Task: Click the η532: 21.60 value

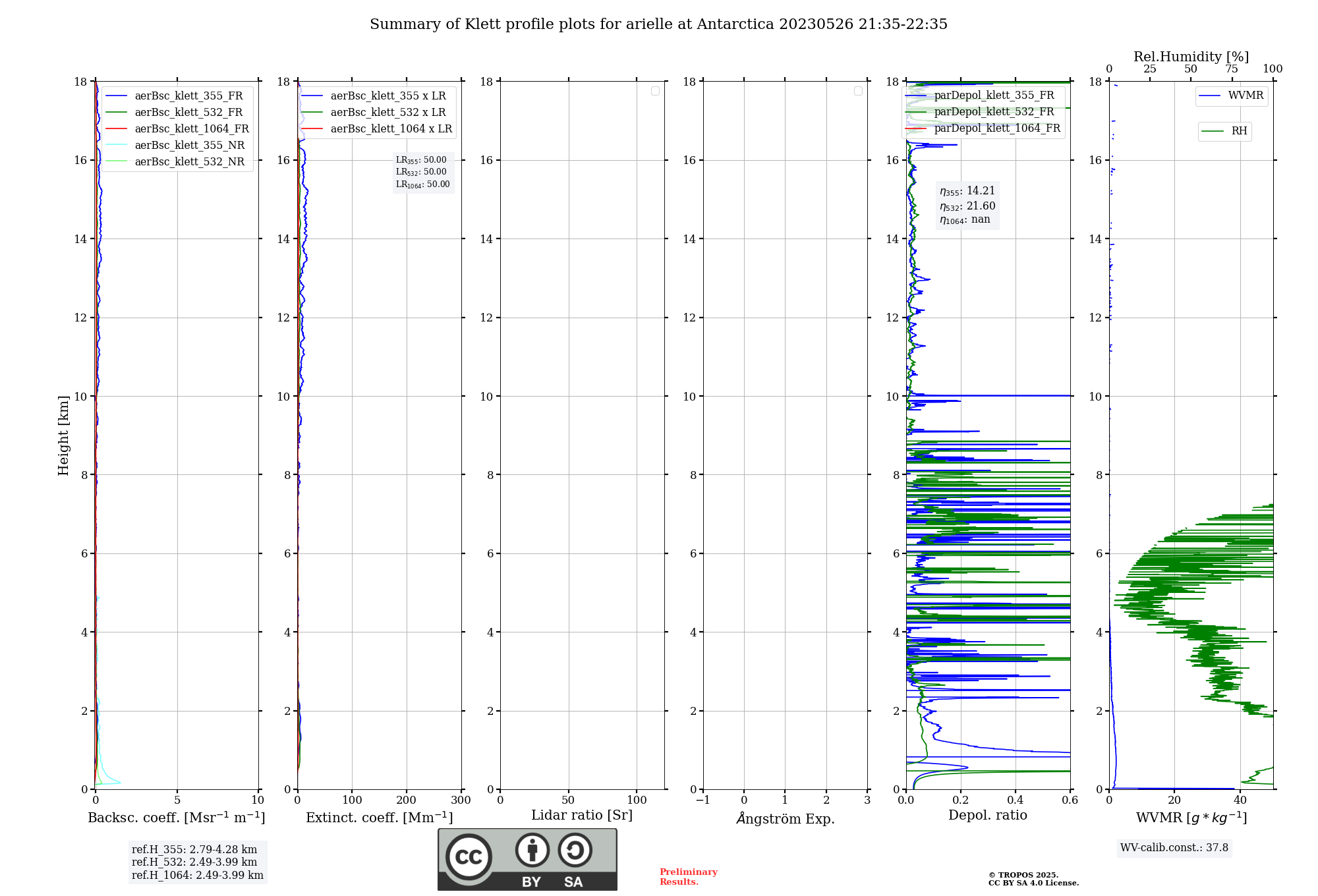Action: click(967, 206)
